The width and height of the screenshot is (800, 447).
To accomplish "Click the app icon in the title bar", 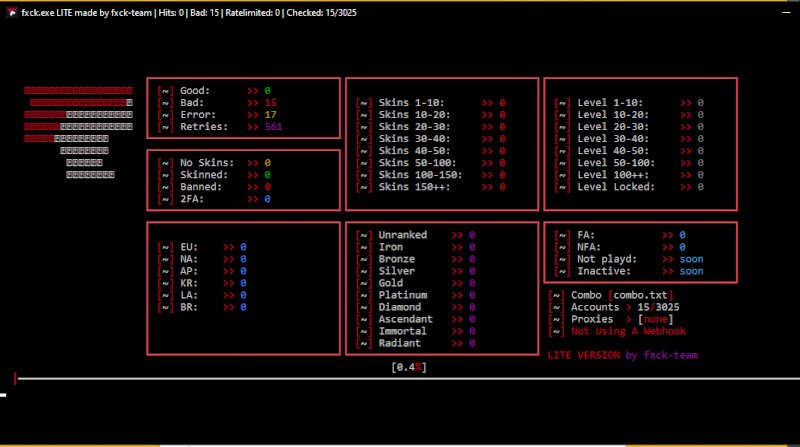I will (x=10, y=11).
